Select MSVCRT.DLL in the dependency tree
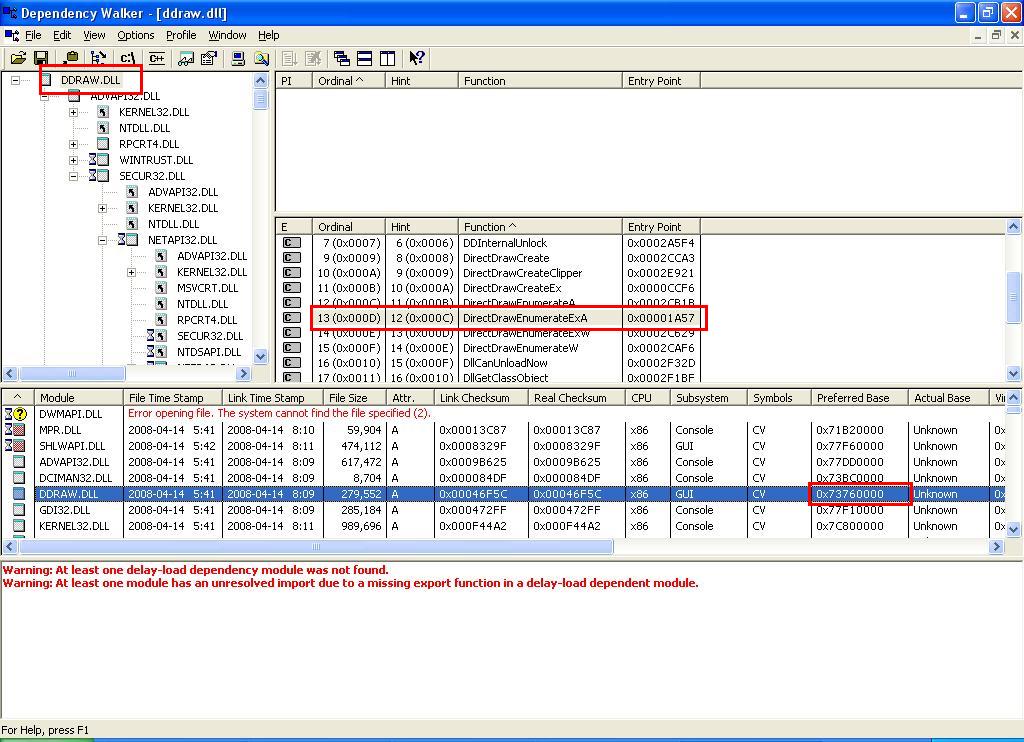The height and width of the screenshot is (742, 1024). tap(207, 288)
